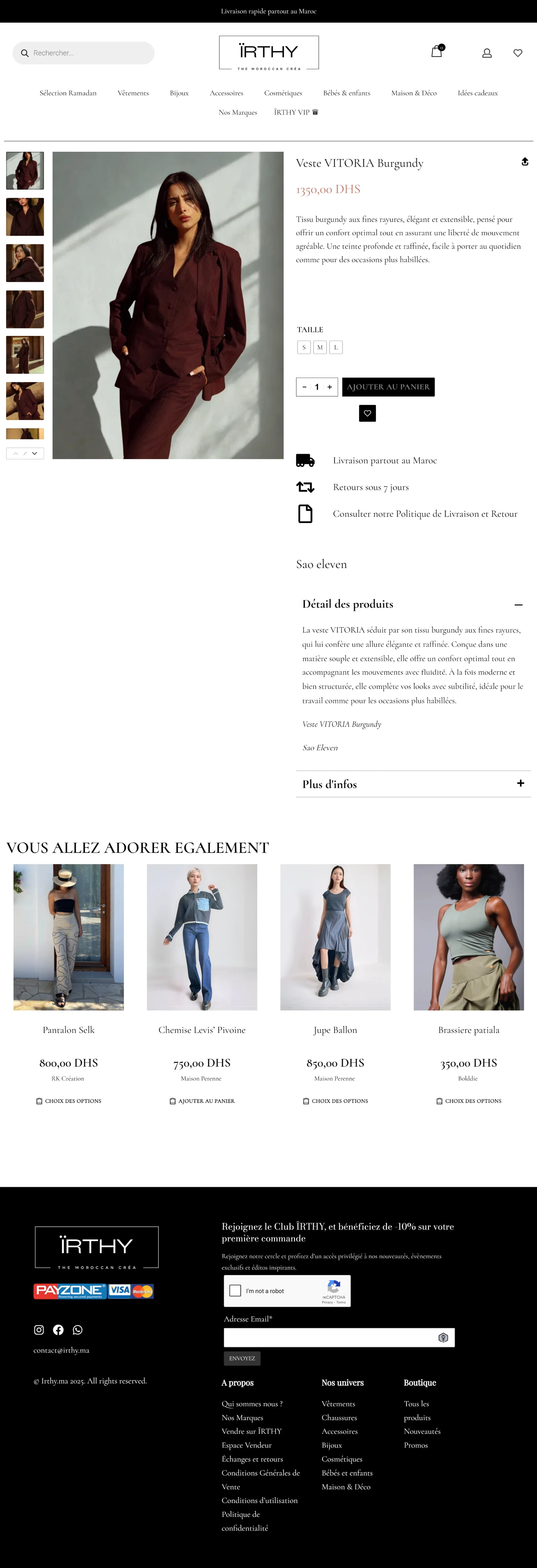537x1568 pixels.
Task: Collapse the Détail des produits section
Action: point(518,605)
